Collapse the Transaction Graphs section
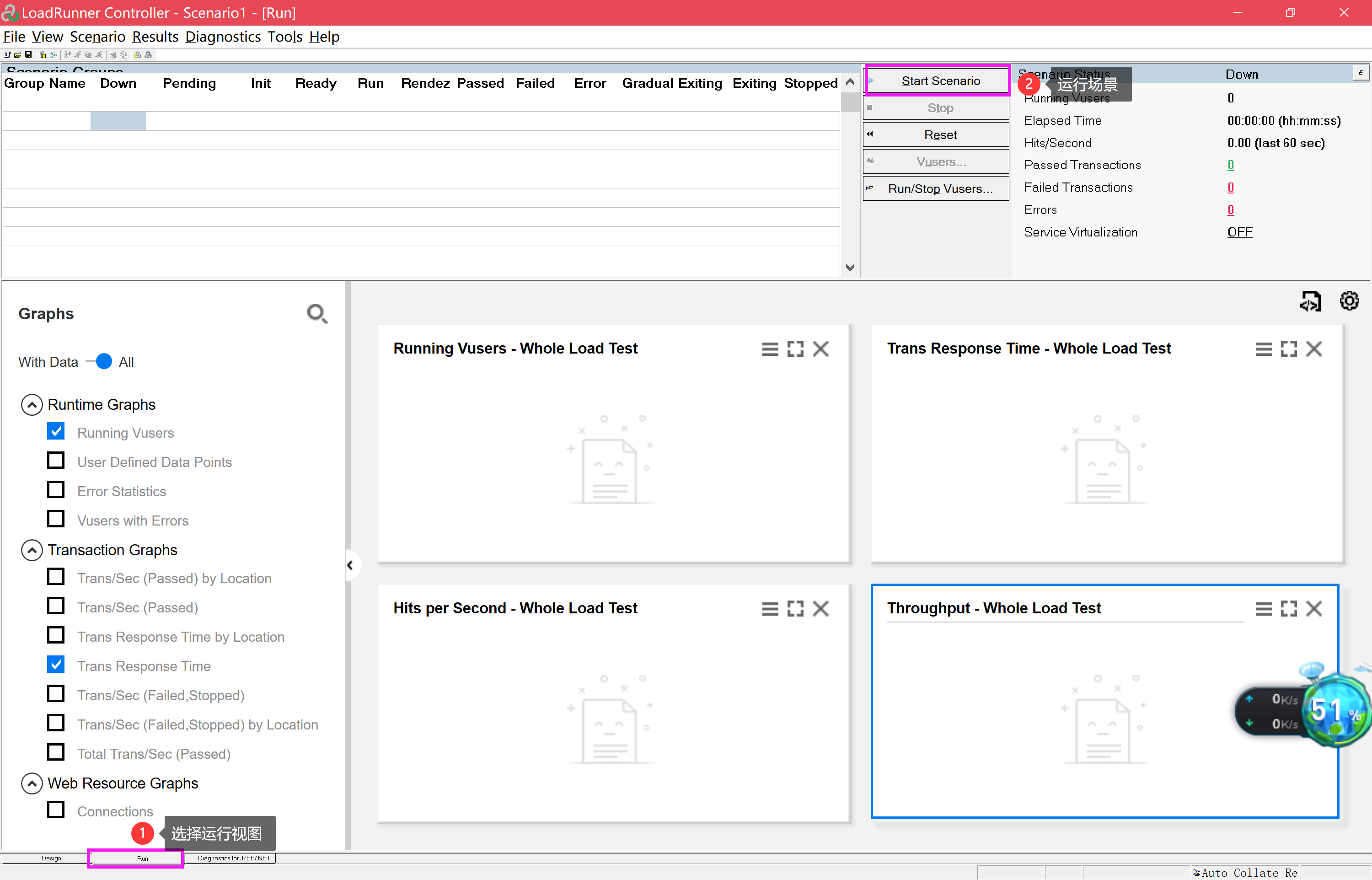 point(32,550)
